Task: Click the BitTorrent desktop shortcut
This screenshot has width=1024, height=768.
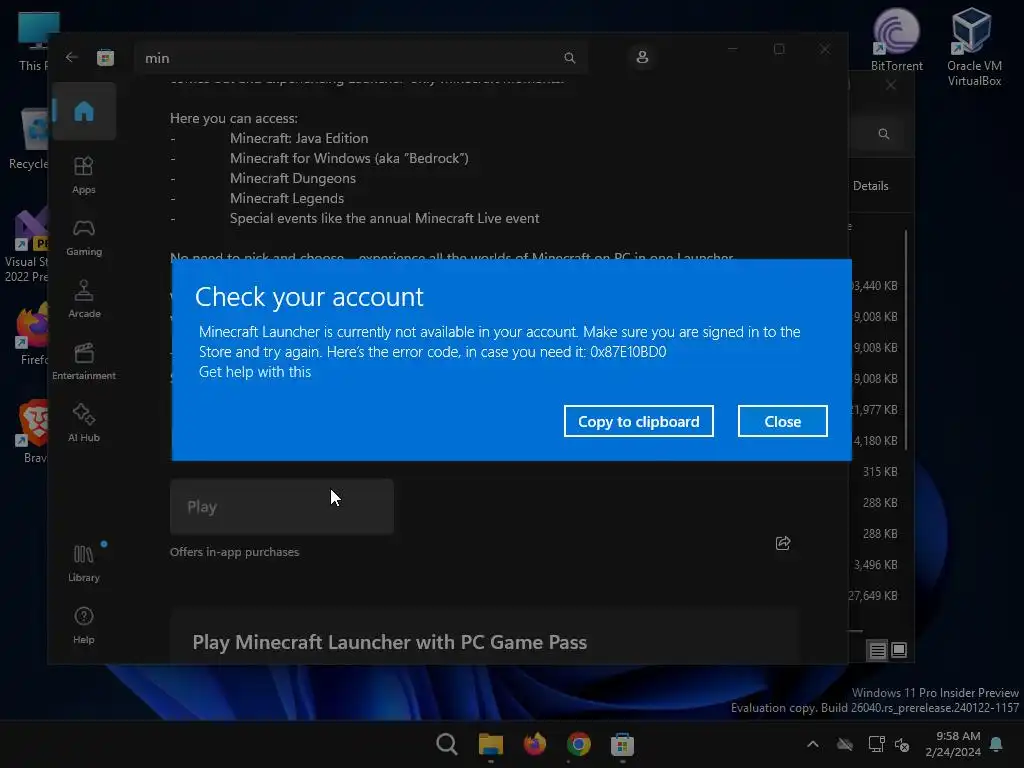Action: 897,40
